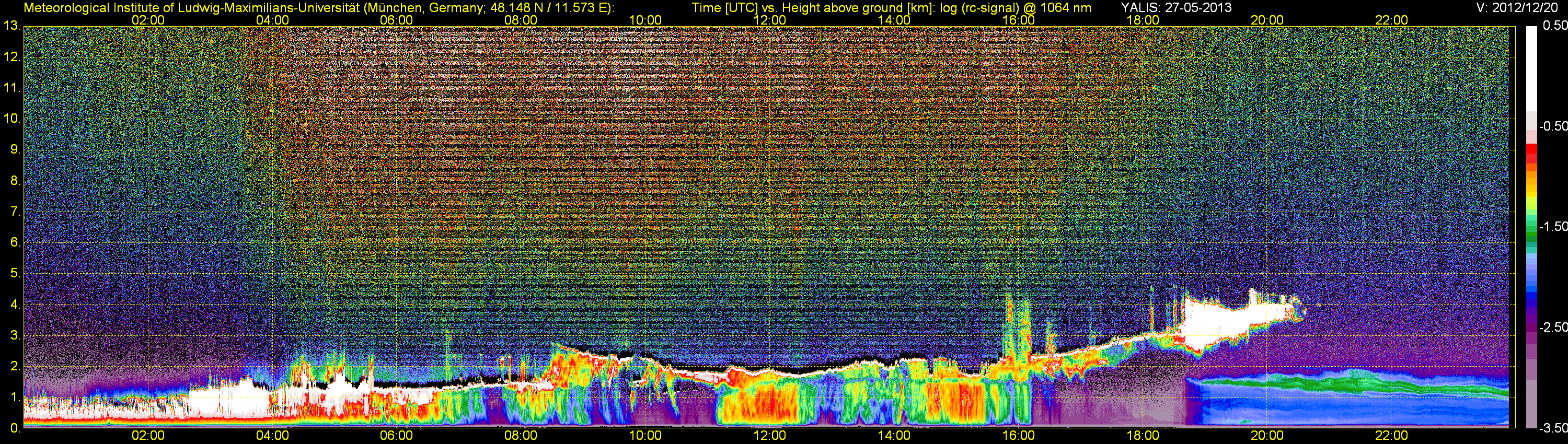
Task: Click the 20:00 label on the bottom time axis
Action: click(x=1267, y=436)
